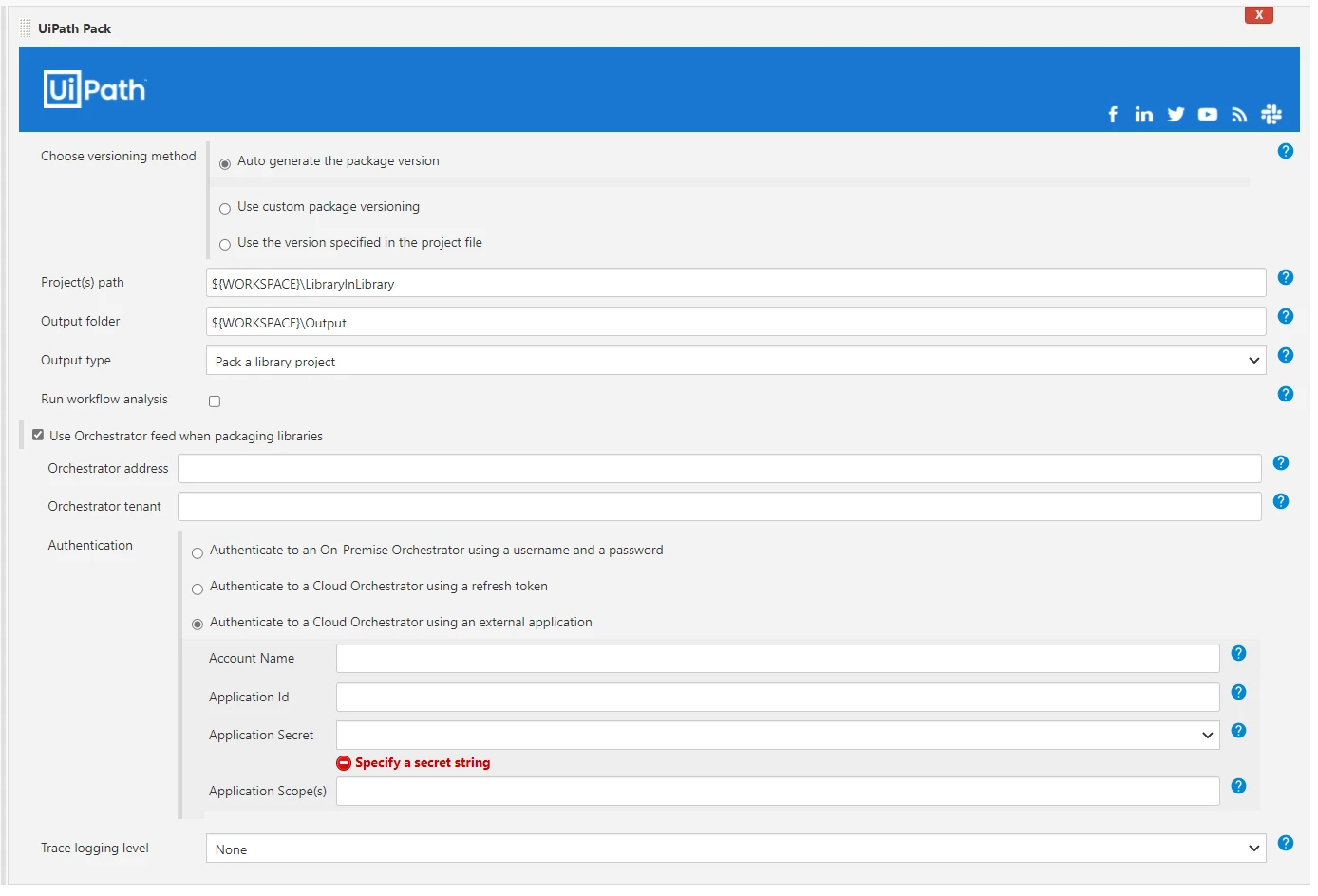
Task: Click the Application Scope(s) input field
Action: coord(778,791)
